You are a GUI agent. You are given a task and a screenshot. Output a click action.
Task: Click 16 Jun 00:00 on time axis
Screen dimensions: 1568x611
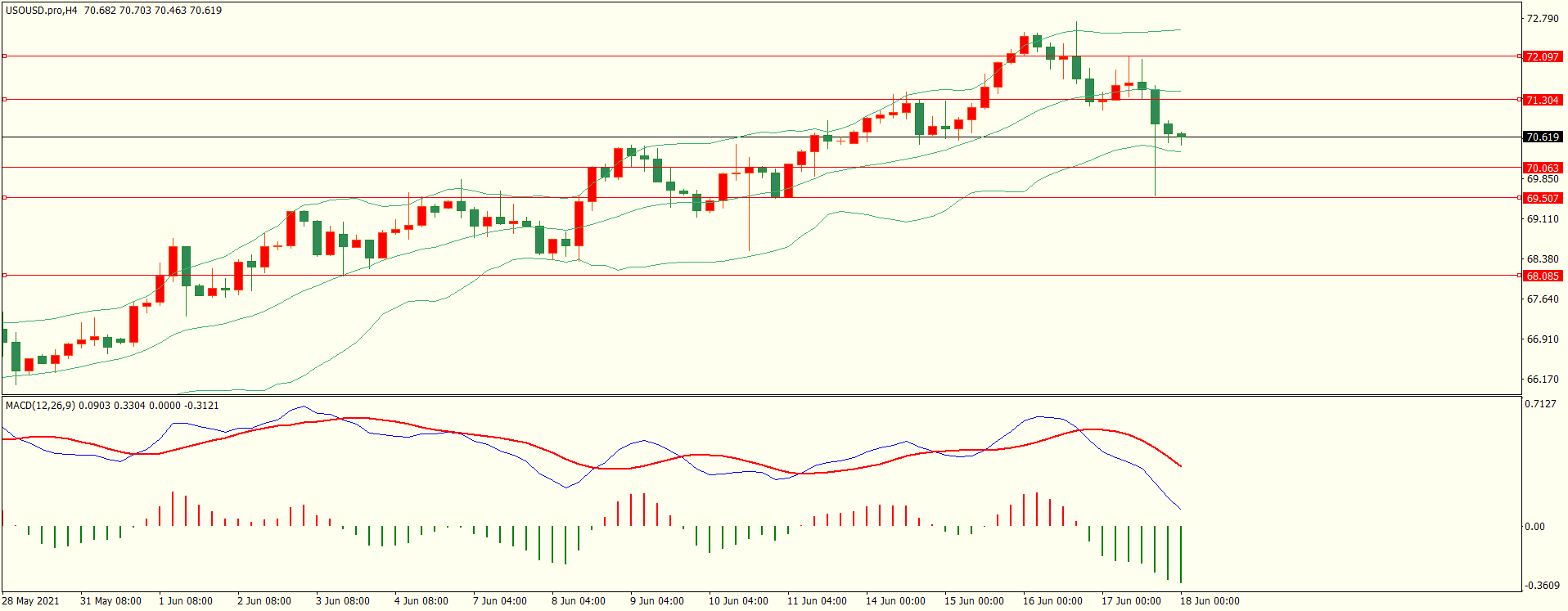pyautogui.click(x=1052, y=601)
